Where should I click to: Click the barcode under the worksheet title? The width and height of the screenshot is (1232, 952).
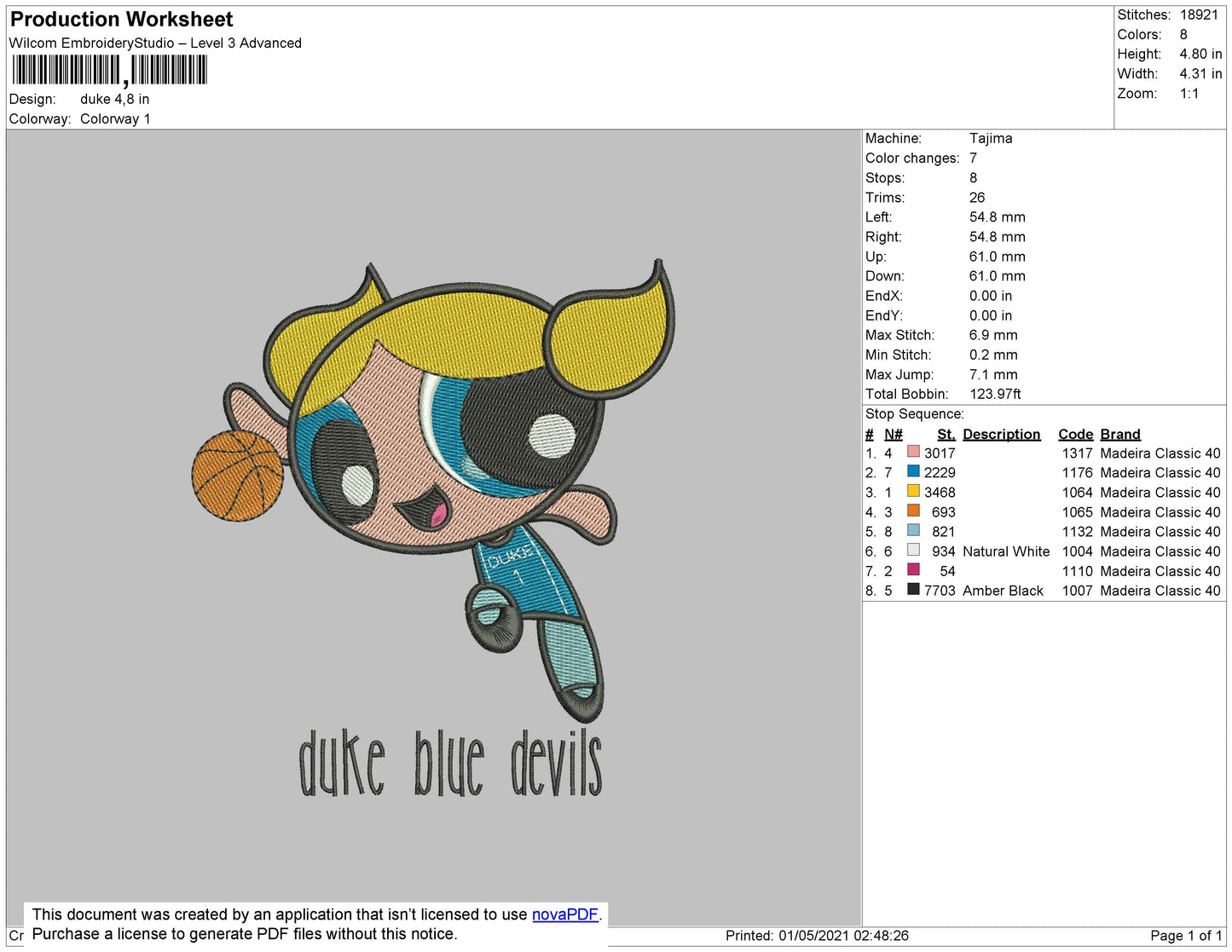coord(109,70)
